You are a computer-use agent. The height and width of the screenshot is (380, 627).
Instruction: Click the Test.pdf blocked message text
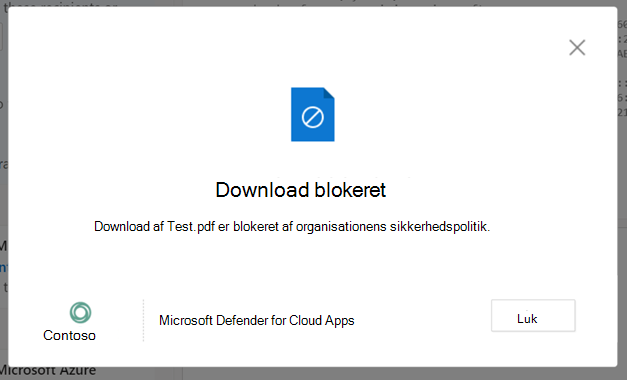(292, 226)
